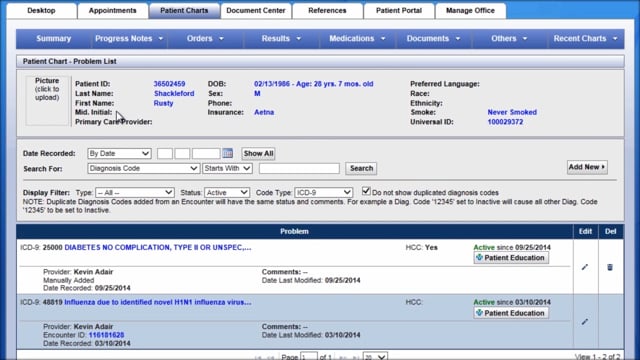Open the Date Recorded 'By Date' dropdown
Viewport: 640px width, 360px height.
click(x=119, y=153)
